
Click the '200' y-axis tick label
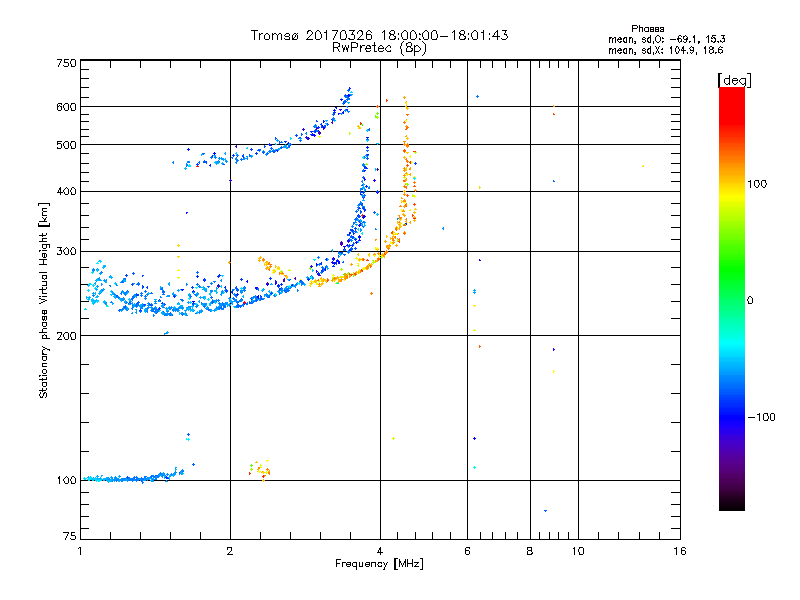[66, 336]
